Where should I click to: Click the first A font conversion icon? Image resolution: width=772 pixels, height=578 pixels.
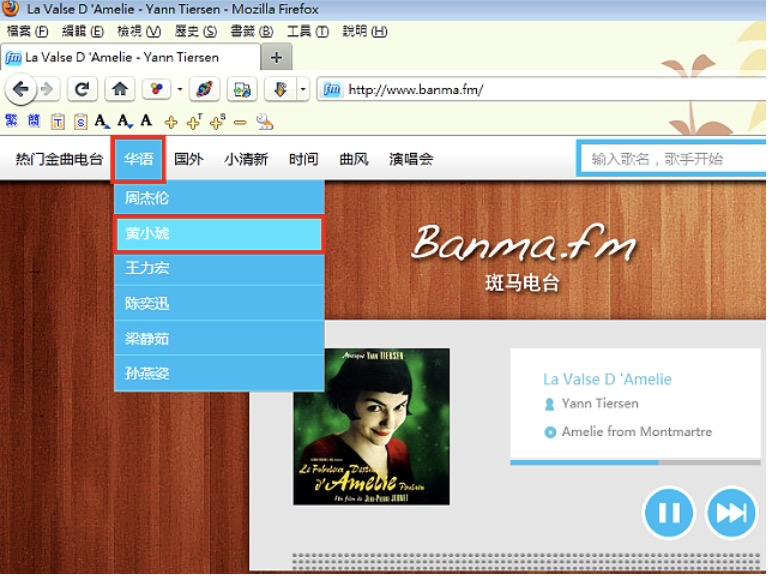[102, 121]
